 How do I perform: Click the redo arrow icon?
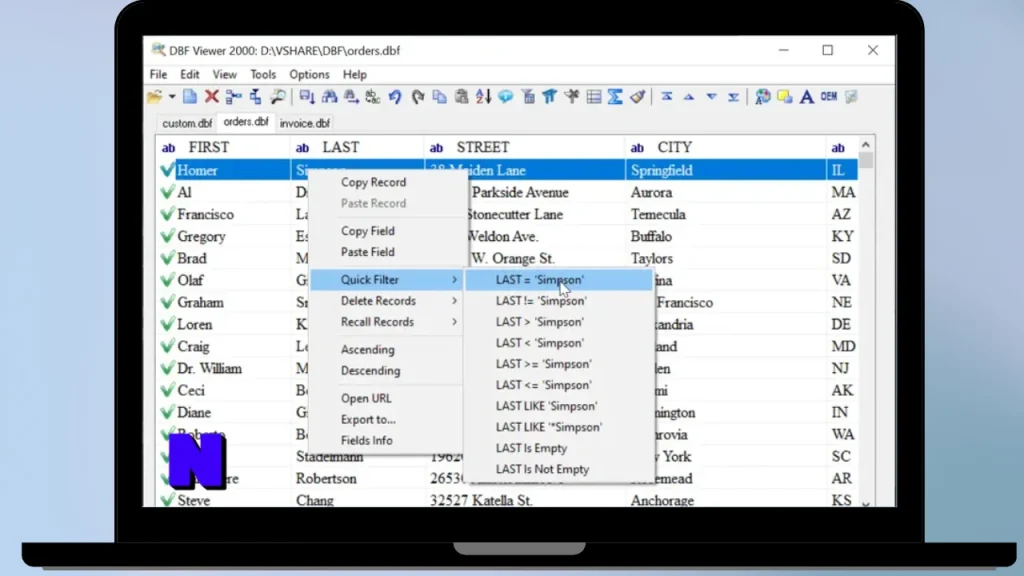point(418,97)
